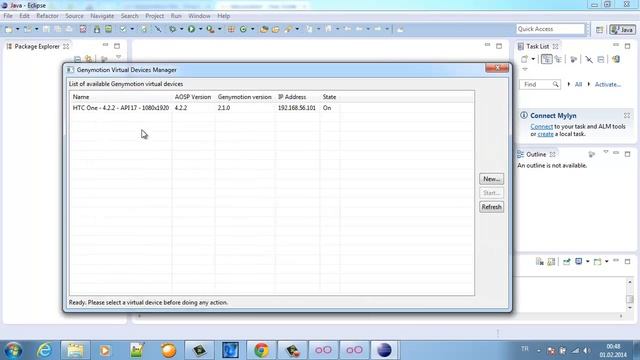Screen dimensions: 640x360
Task: Open the New Task dropdown arrow in Task List
Action: [x=533, y=59]
